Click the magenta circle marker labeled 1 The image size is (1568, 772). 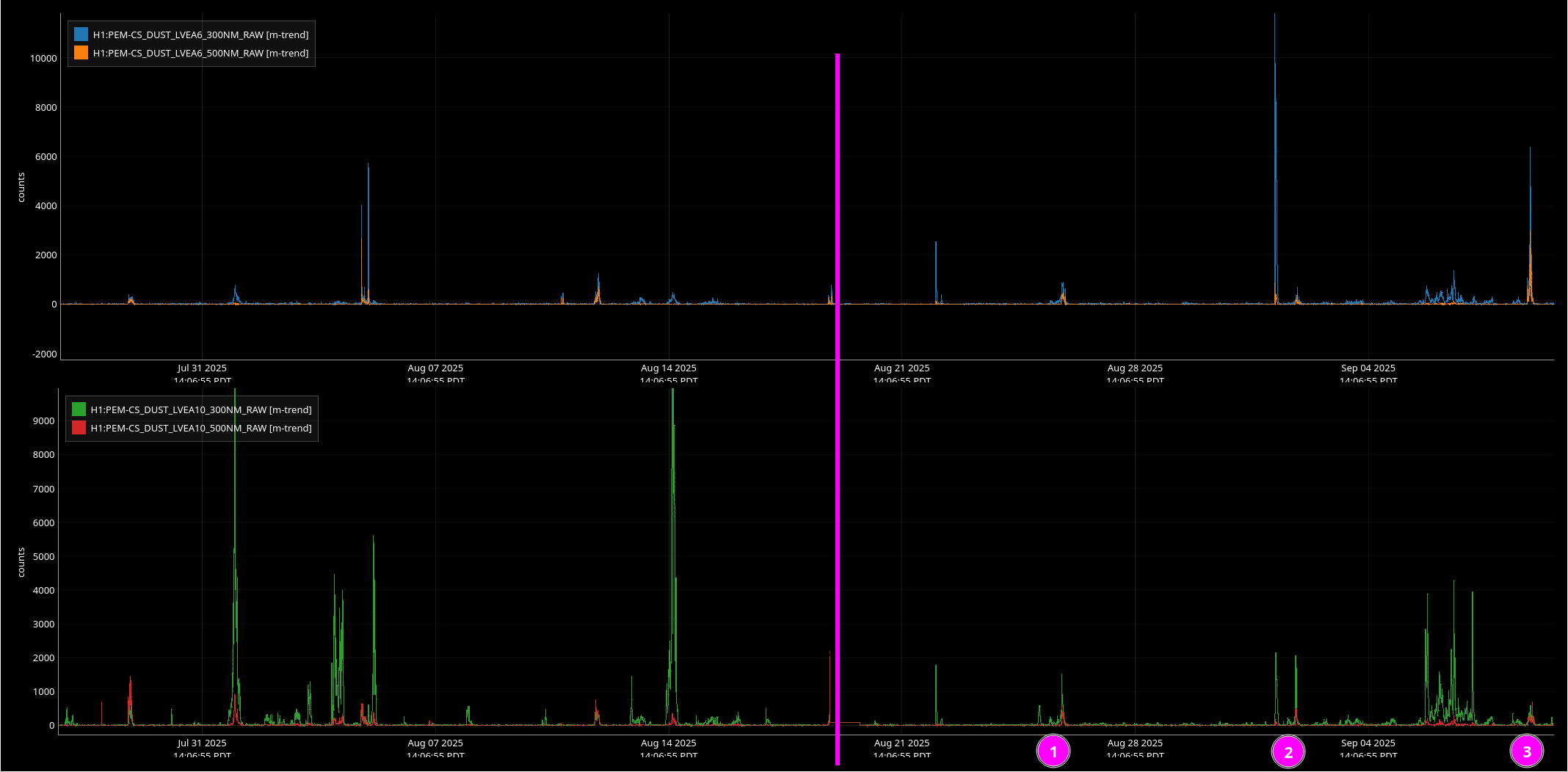(1053, 751)
